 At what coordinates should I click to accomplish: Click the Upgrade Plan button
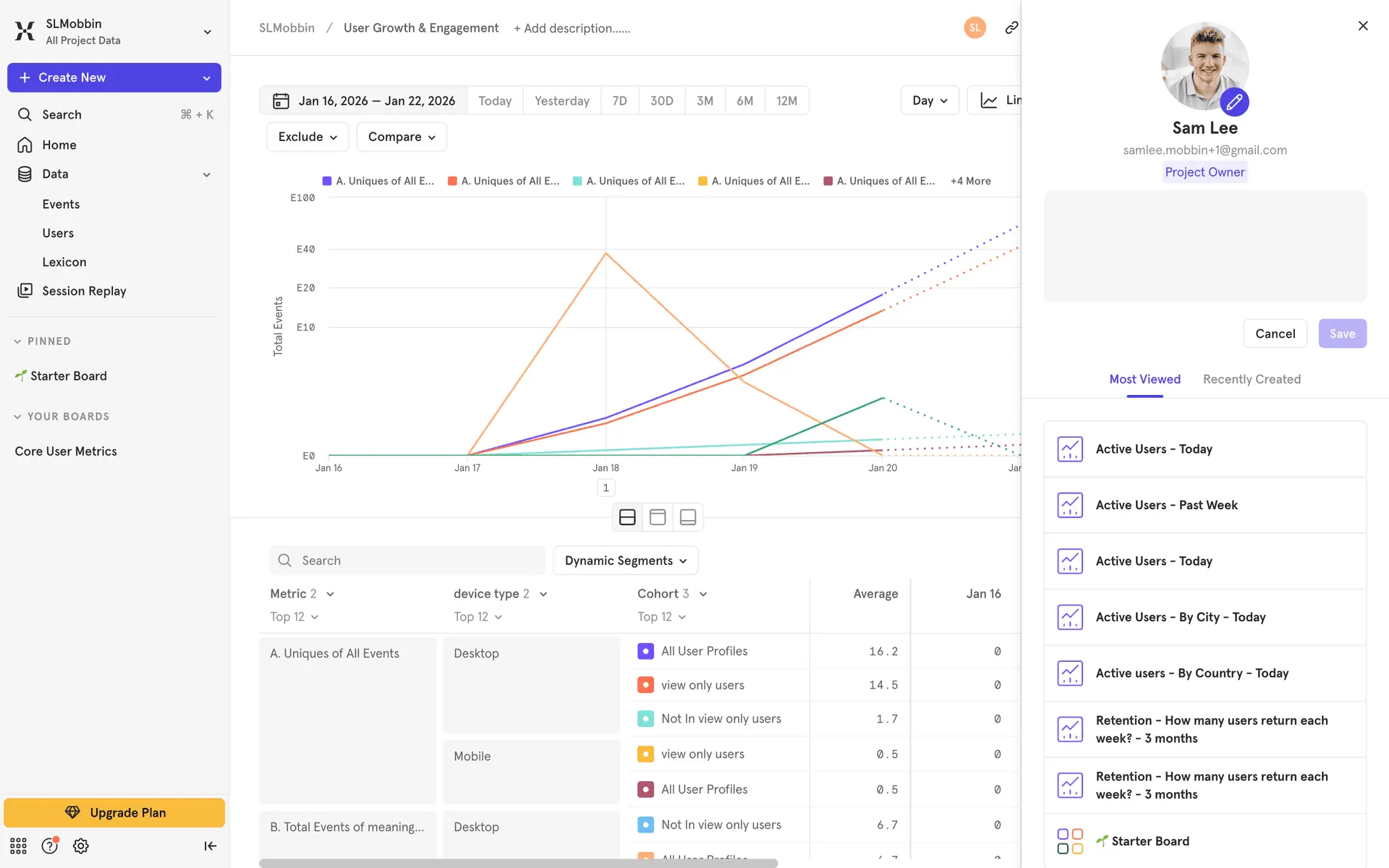(114, 812)
